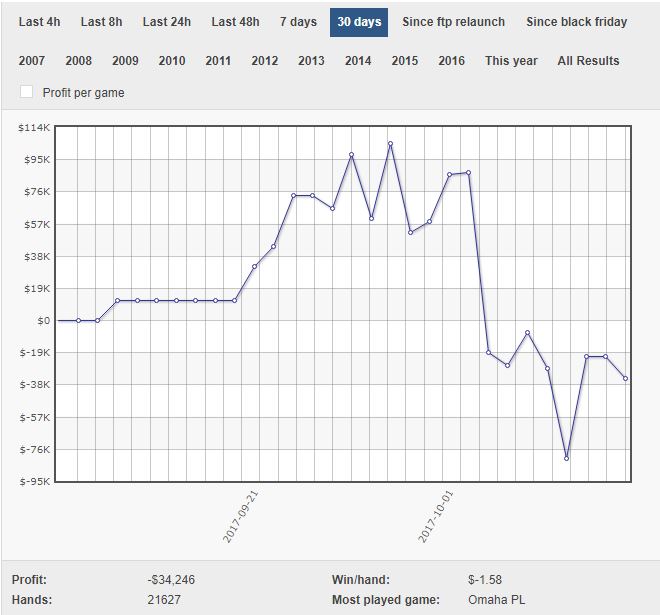Click the peak data point above $95K
The width and height of the screenshot is (660, 615).
point(390,144)
